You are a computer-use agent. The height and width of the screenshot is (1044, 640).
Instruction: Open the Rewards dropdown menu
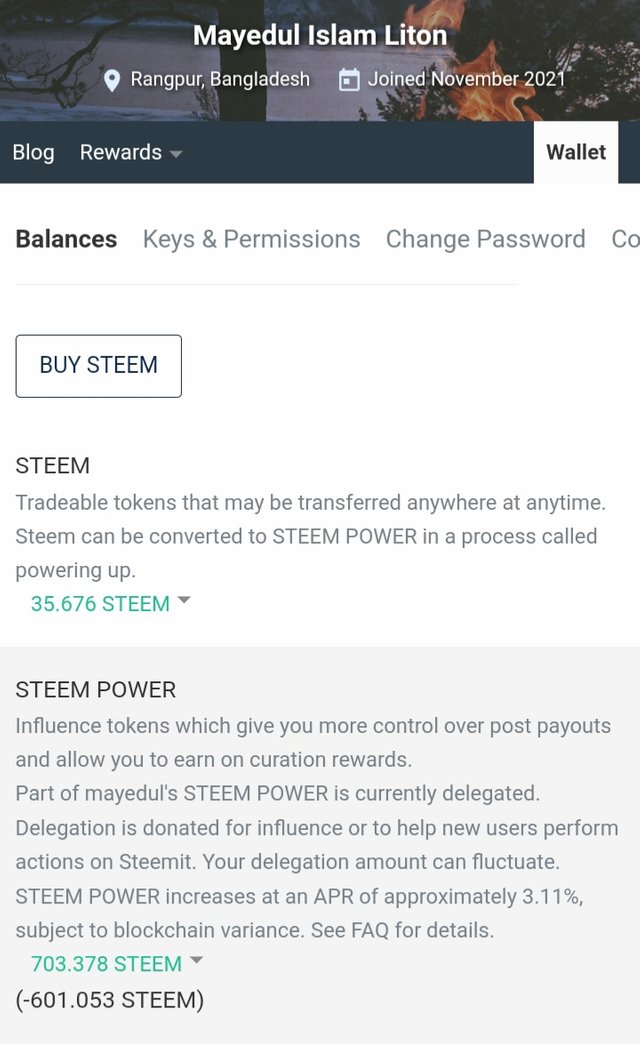coord(131,153)
